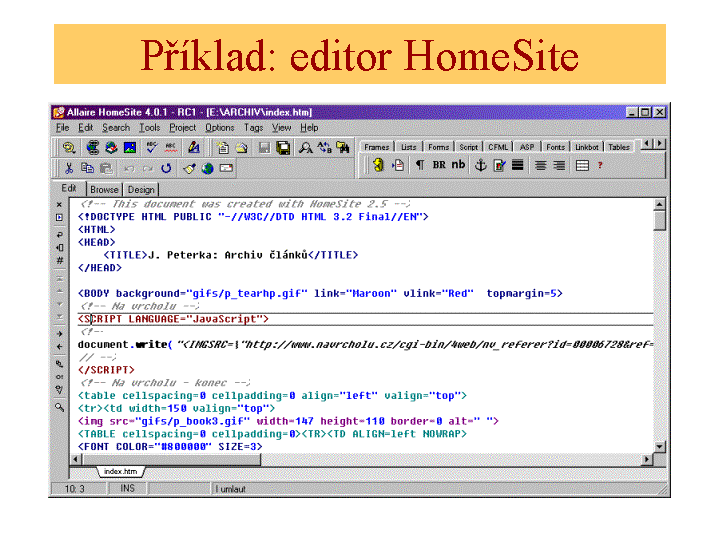Click the indent right arrow in gutter
The height and width of the screenshot is (540, 720).
pos(60,334)
